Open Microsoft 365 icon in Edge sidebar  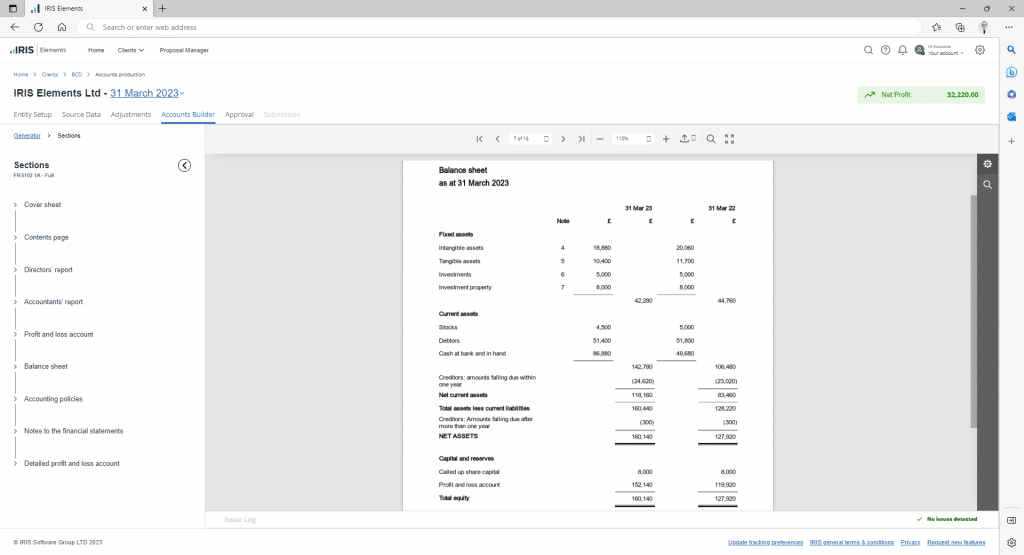[1012, 95]
